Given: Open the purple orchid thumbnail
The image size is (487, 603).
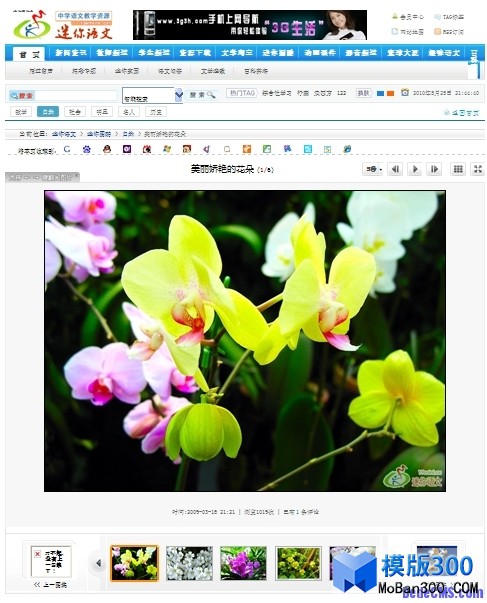Looking at the screenshot, I should tap(243, 563).
